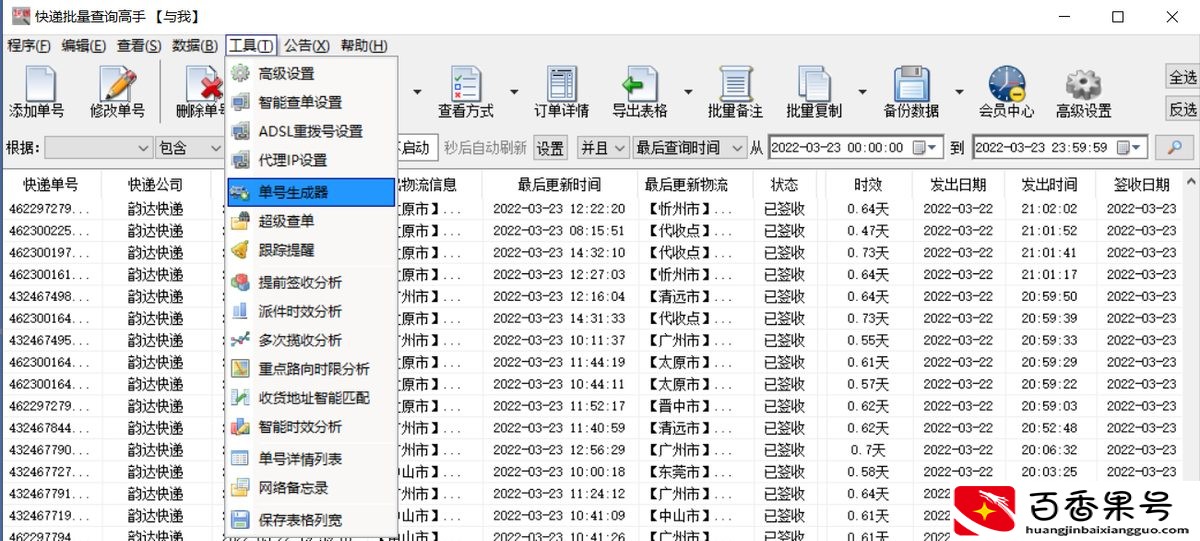Choose 超级查单 from the tools menu

312,221
